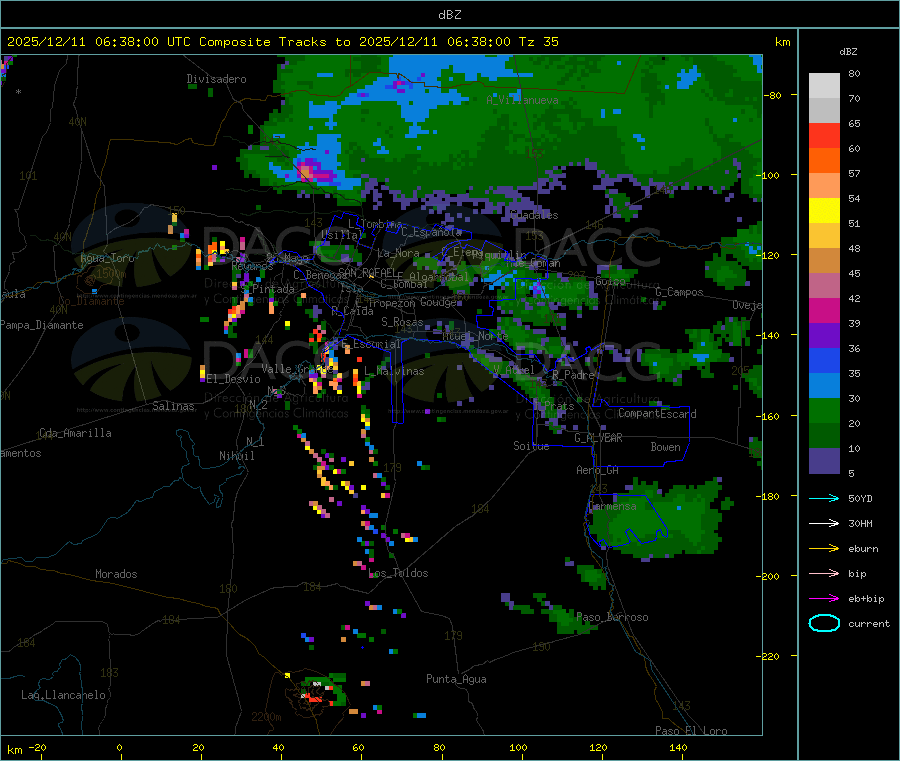
Task: Click the 'Bowen' map label
Action: click(665, 447)
